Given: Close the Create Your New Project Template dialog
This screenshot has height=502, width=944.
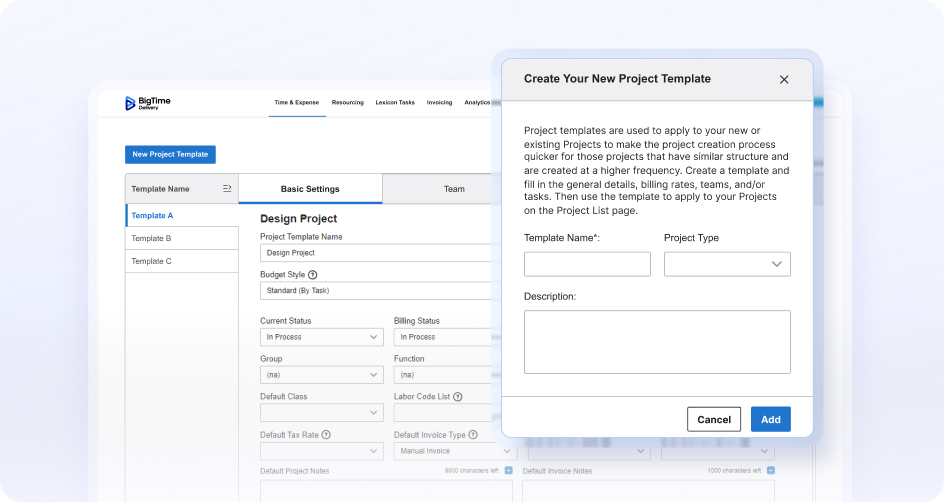Looking at the screenshot, I should 784,80.
